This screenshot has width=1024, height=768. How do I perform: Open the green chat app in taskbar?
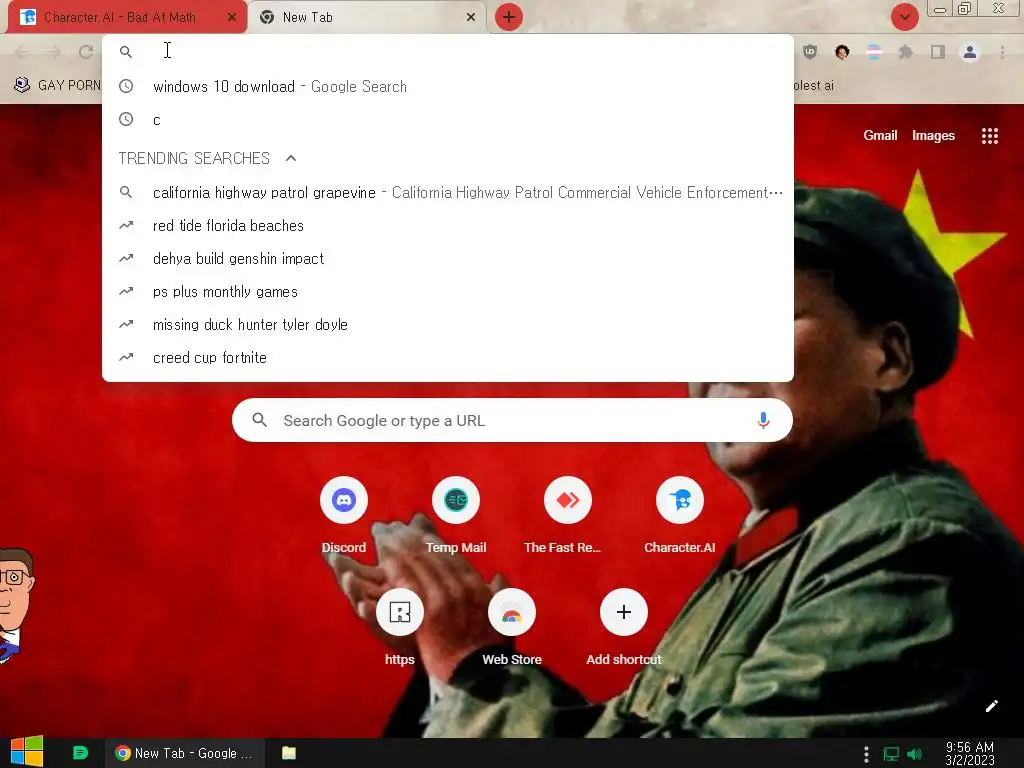click(x=80, y=753)
